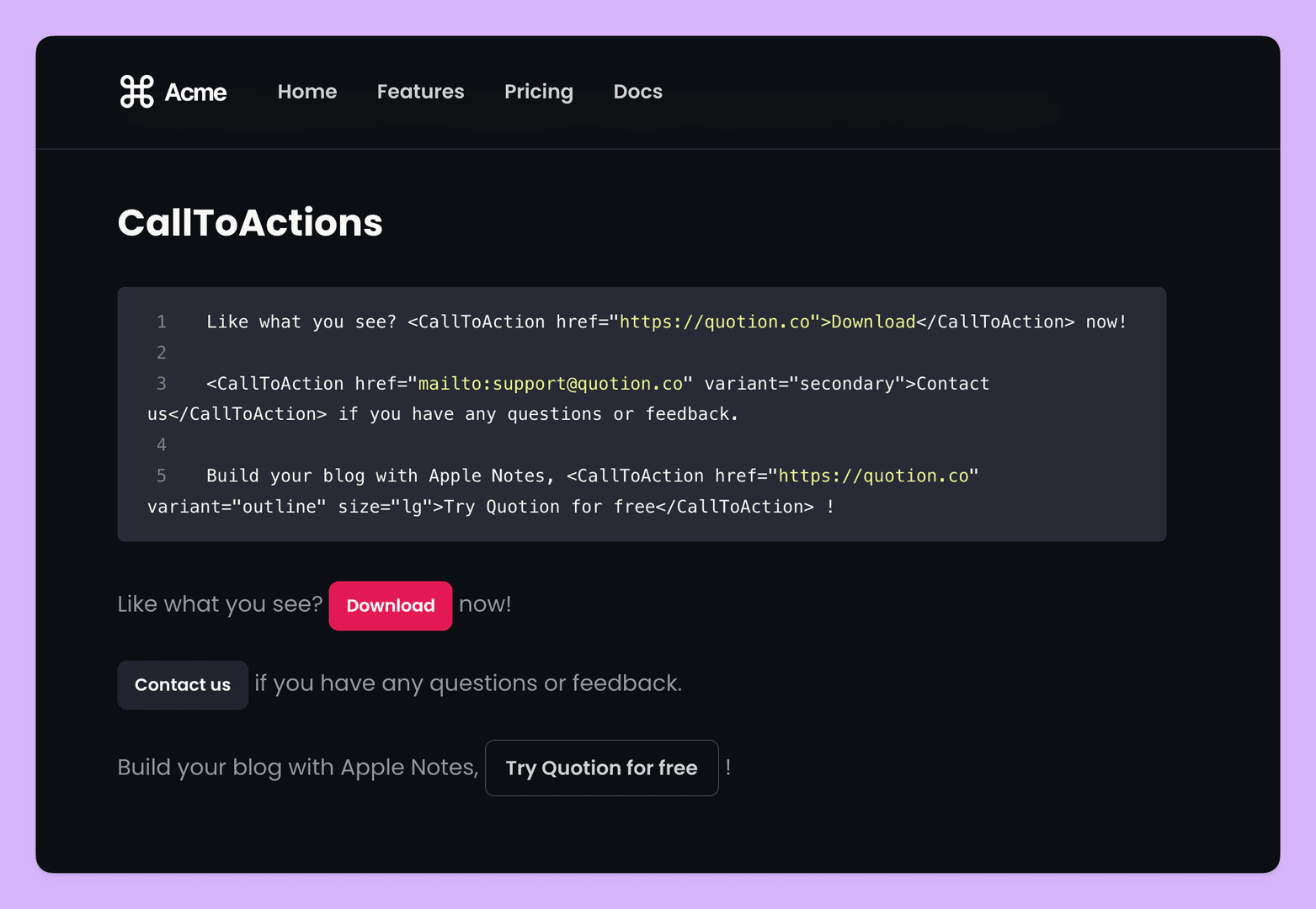Click the mailto:support@quotion.co string in the code
Viewport: 1316px width, 909px height.
point(551,384)
